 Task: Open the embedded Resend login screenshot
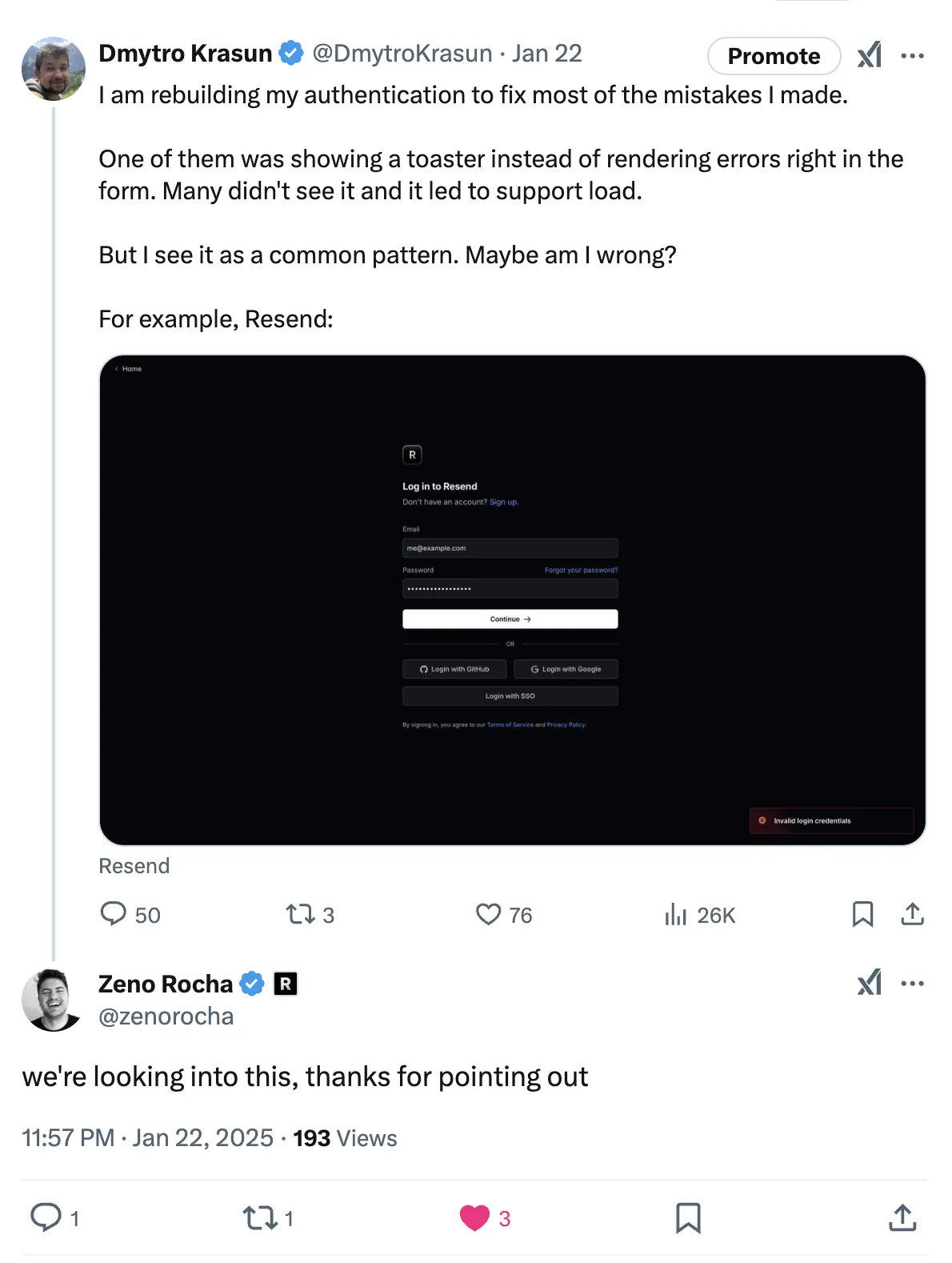click(x=512, y=599)
